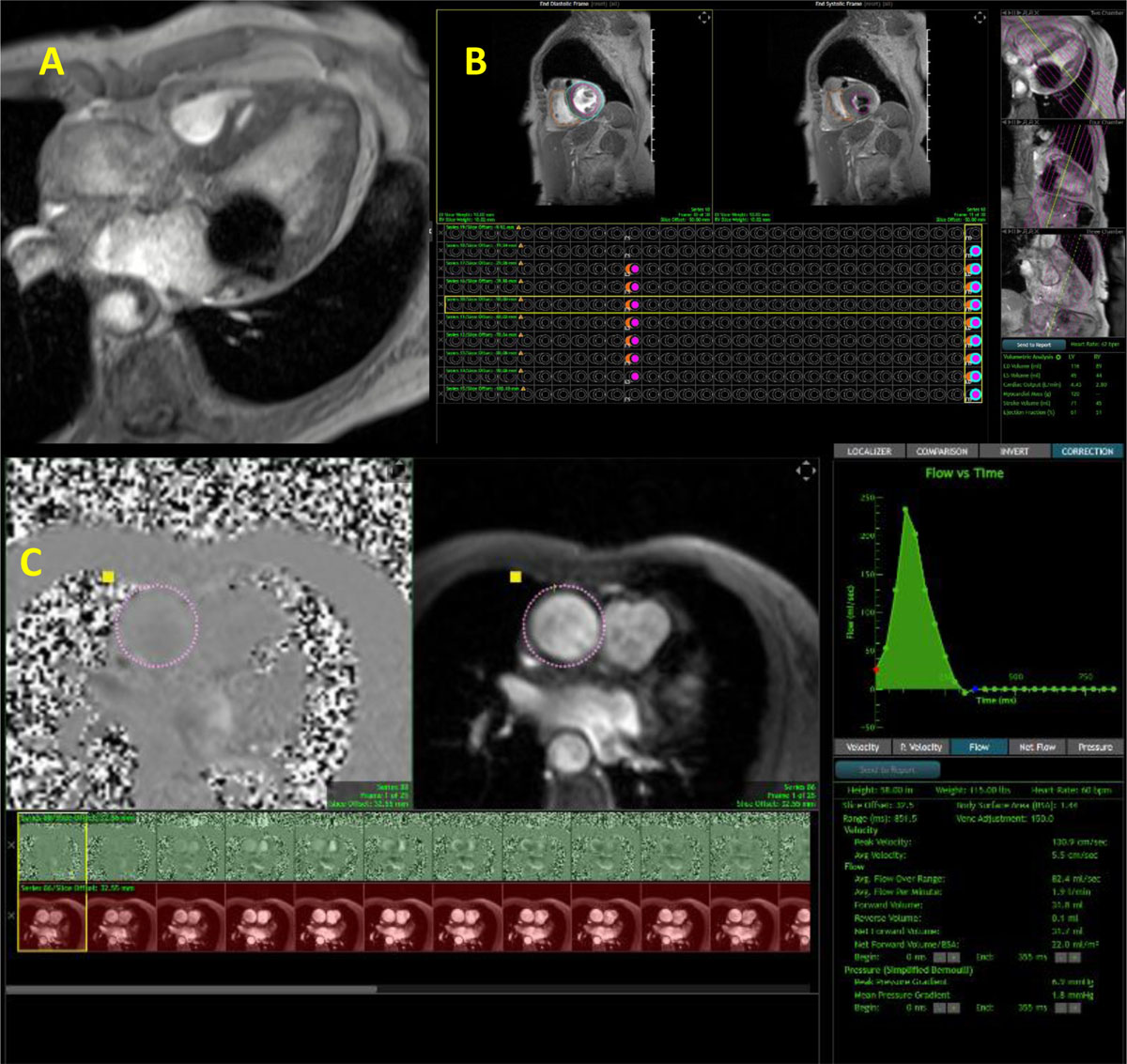Increase the Flow End time stepper
Screen dimensions: 1127x1064
point(1074,957)
